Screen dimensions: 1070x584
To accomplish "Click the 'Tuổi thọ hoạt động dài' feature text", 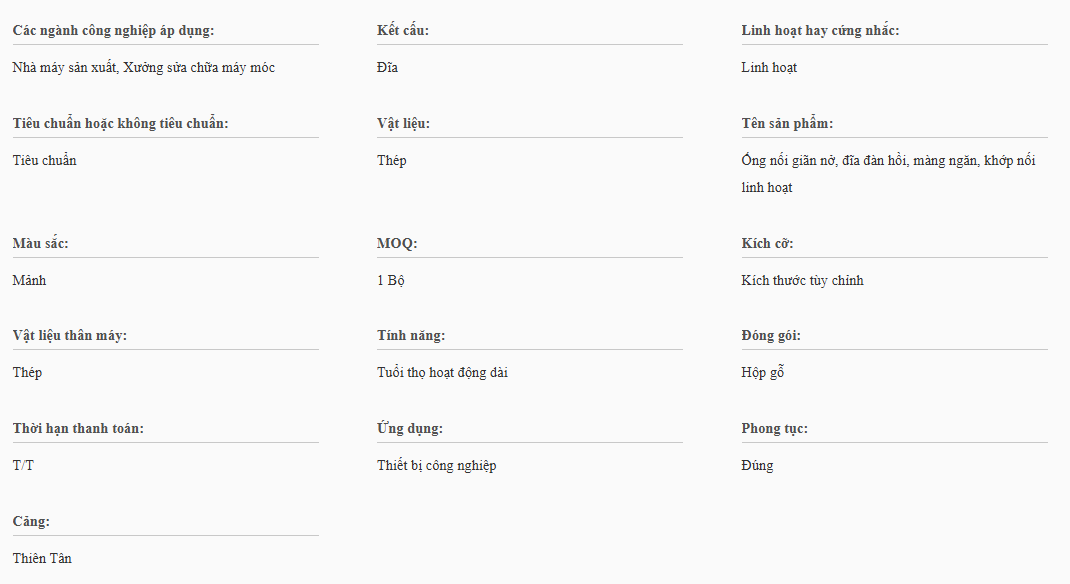I will (x=443, y=373).
